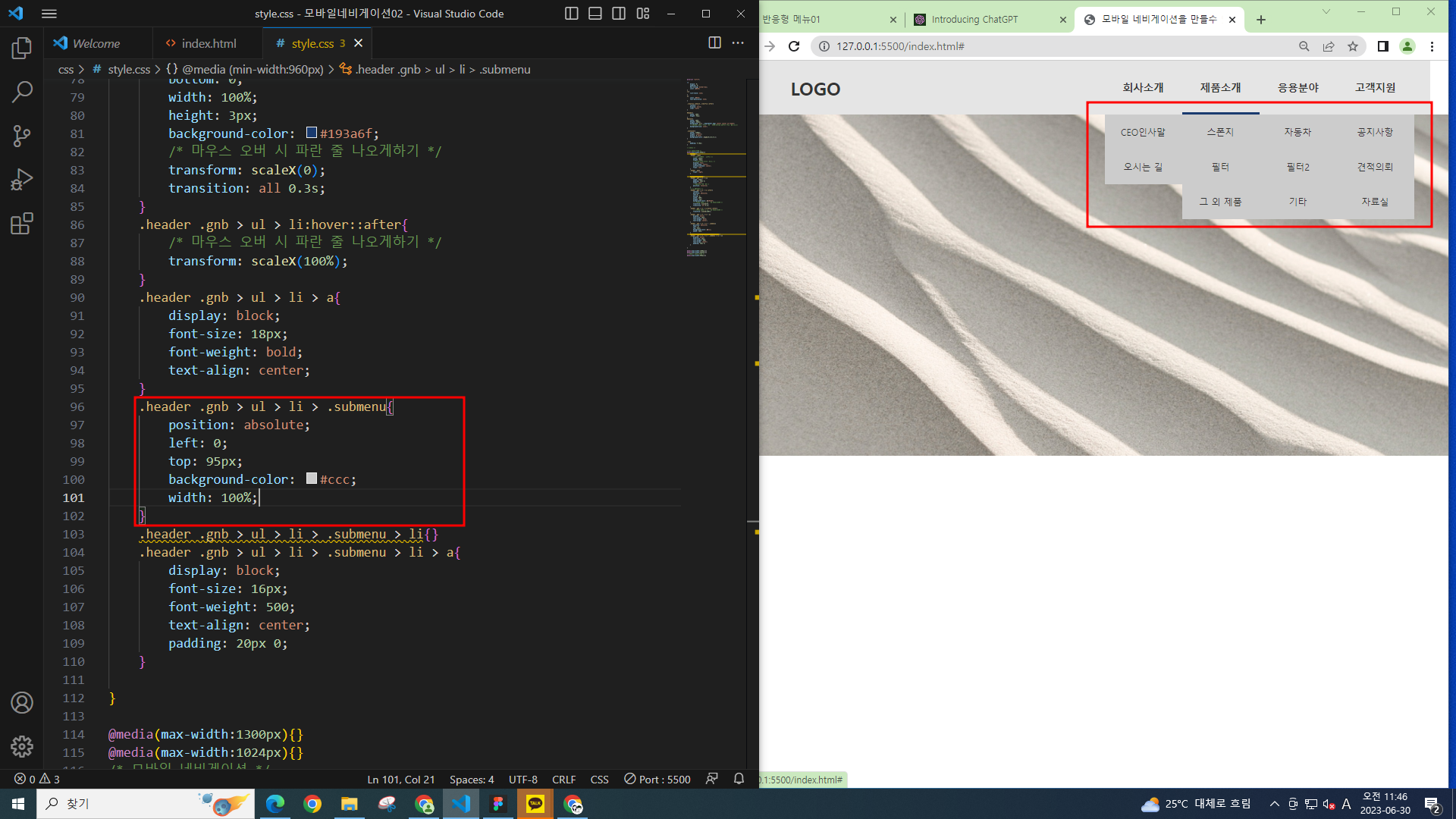The image size is (1456, 819).
Task: Click the split editor right icon
Action: pos(714,43)
